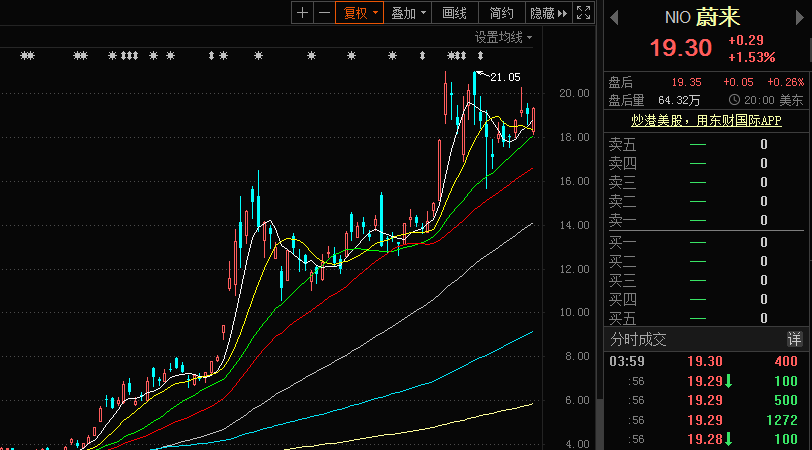Toggle 简约 simple view mode
Image resolution: width=812 pixels, height=450 pixels.
click(502, 13)
